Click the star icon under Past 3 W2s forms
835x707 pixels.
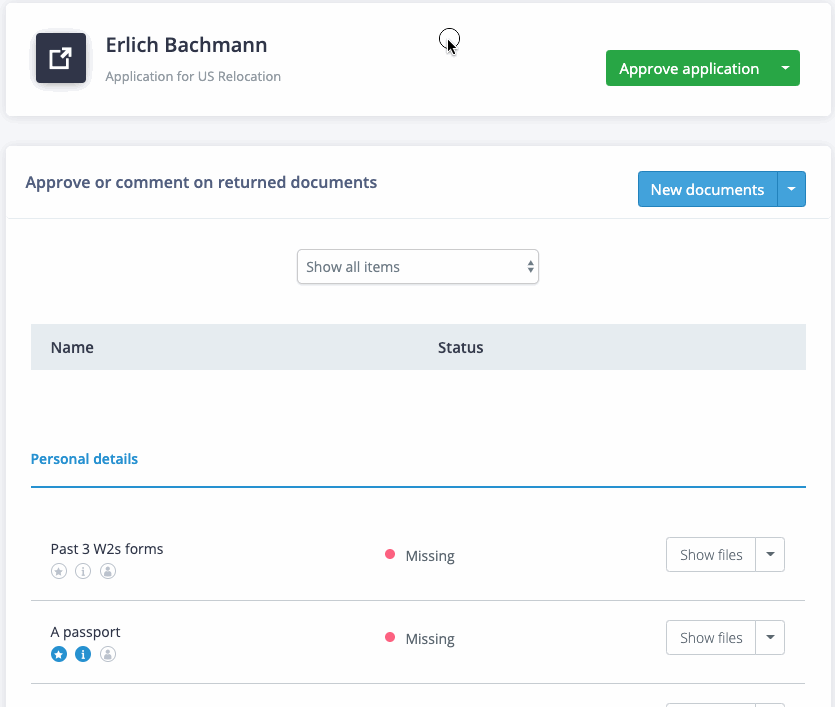[59, 571]
